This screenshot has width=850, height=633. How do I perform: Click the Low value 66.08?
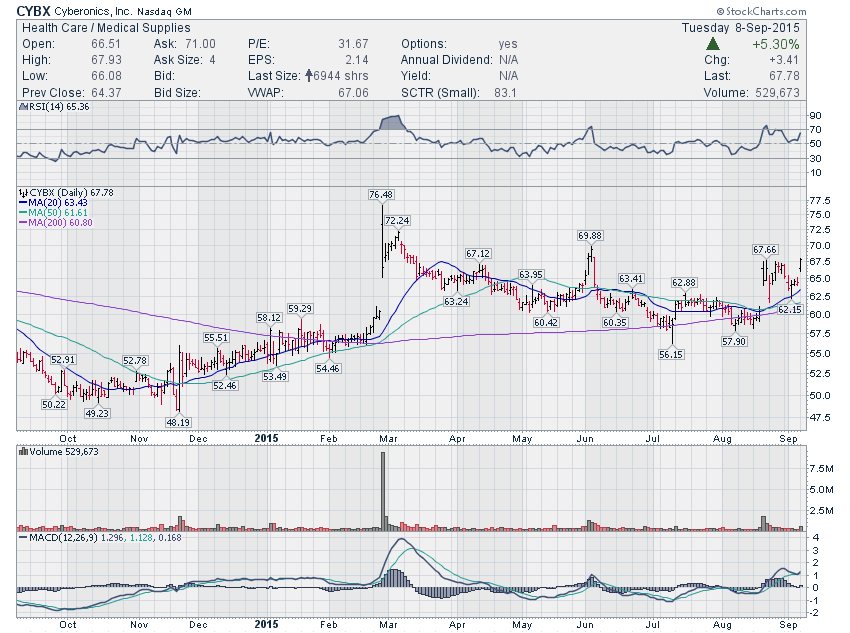tap(106, 76)
